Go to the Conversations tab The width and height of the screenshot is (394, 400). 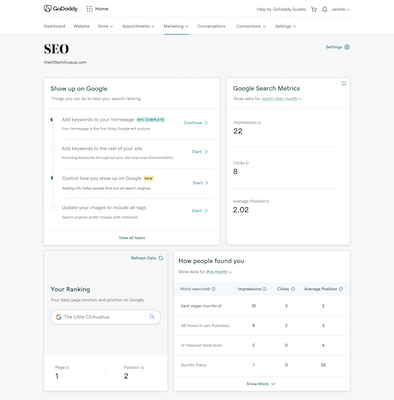tap(211, 26)
